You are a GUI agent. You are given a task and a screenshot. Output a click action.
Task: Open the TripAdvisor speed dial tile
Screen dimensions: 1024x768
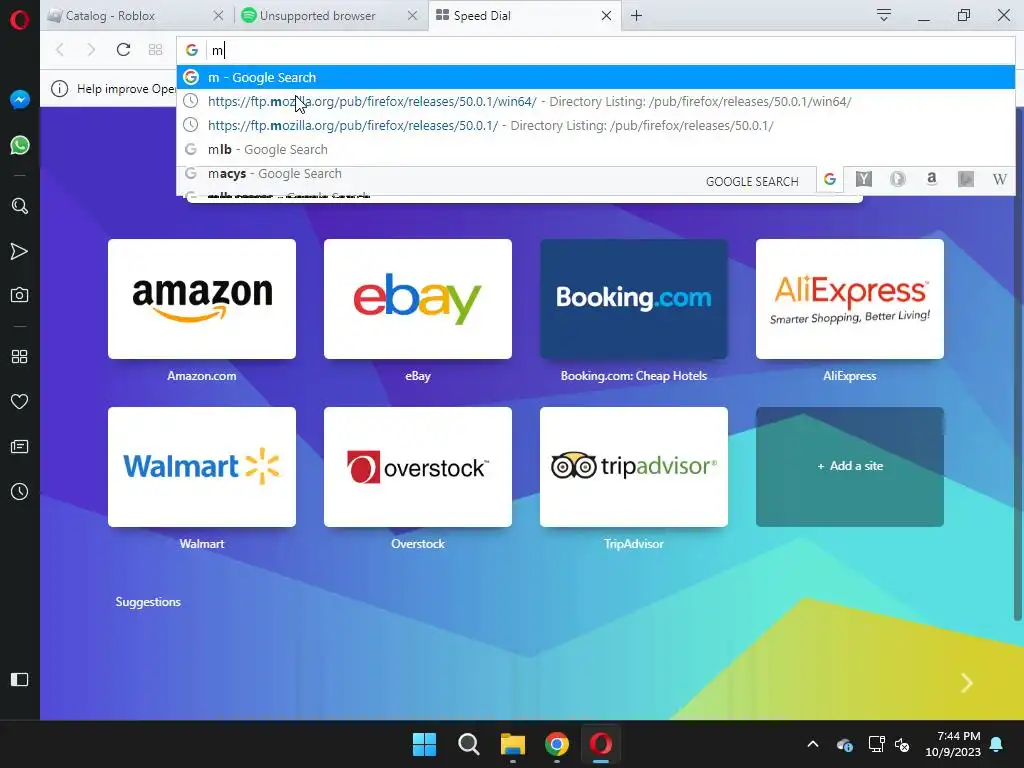[634, 467]
